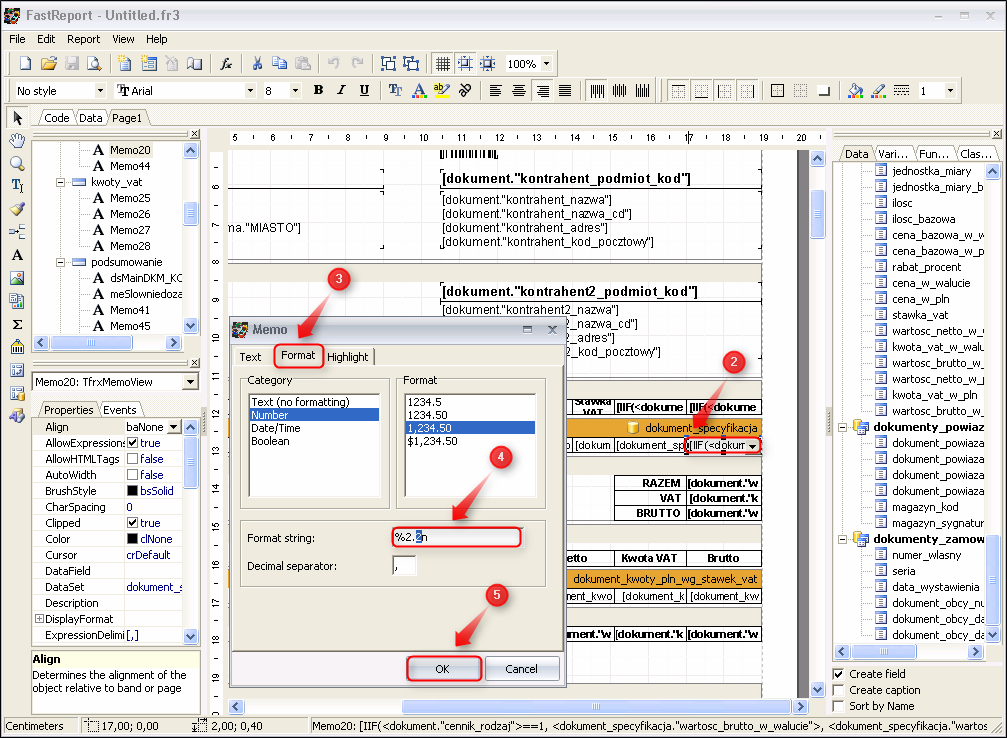Click the Cut scissors icon
Viewport: 1007px width, 738px height.
256,64
